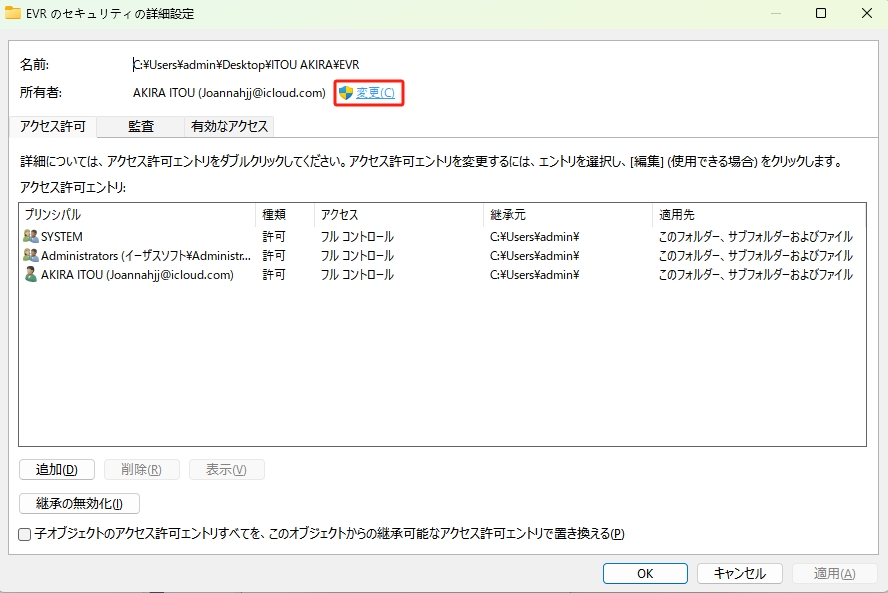Switch to the 有効なアクセス tab
The image size is (888, 593).
click(229, 127)
